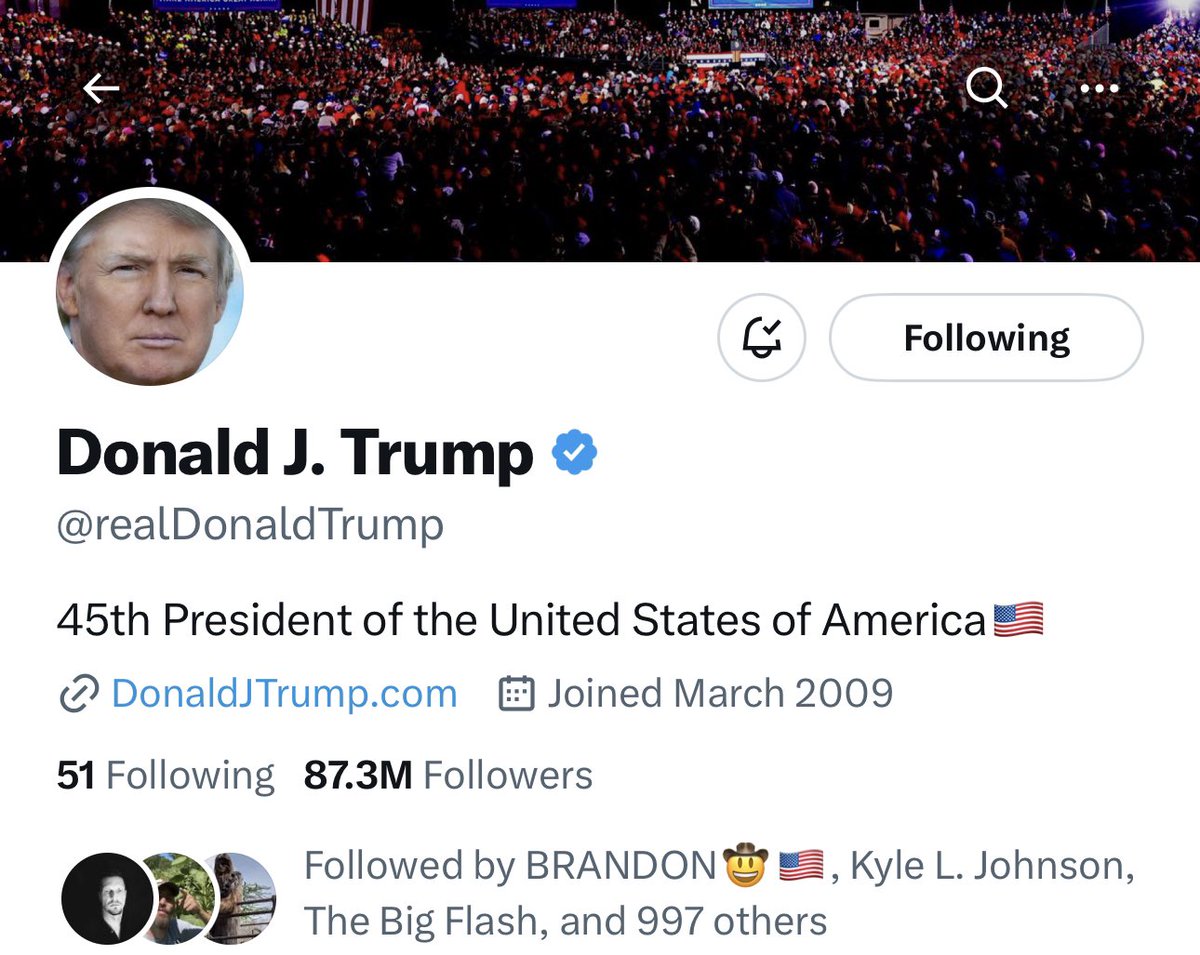Open the three-dot more options menu
This screenshot has width=1200, height=955.
click(x=1099, y=90)
